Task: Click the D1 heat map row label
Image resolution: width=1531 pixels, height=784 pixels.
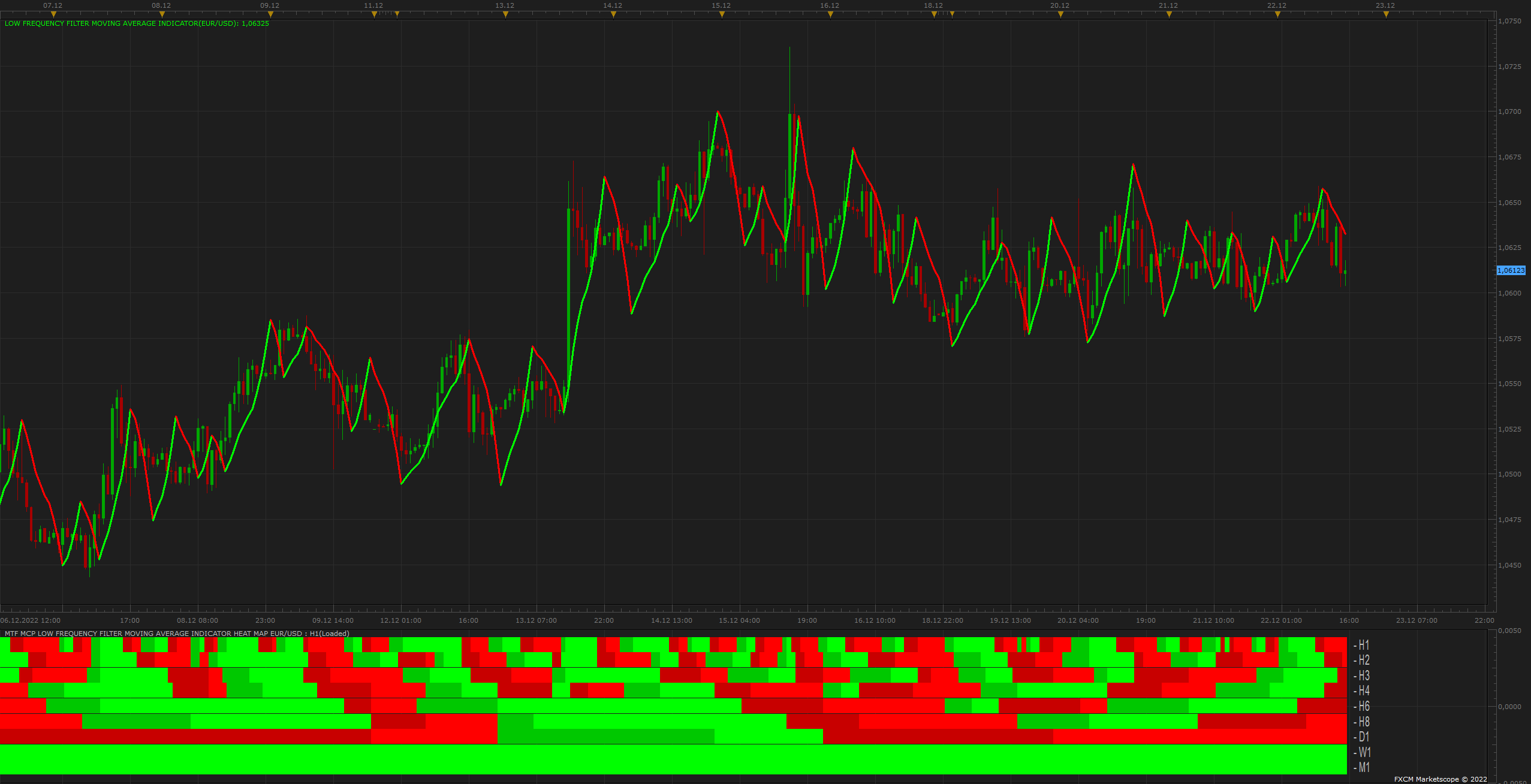Action: pos(1361,737)
